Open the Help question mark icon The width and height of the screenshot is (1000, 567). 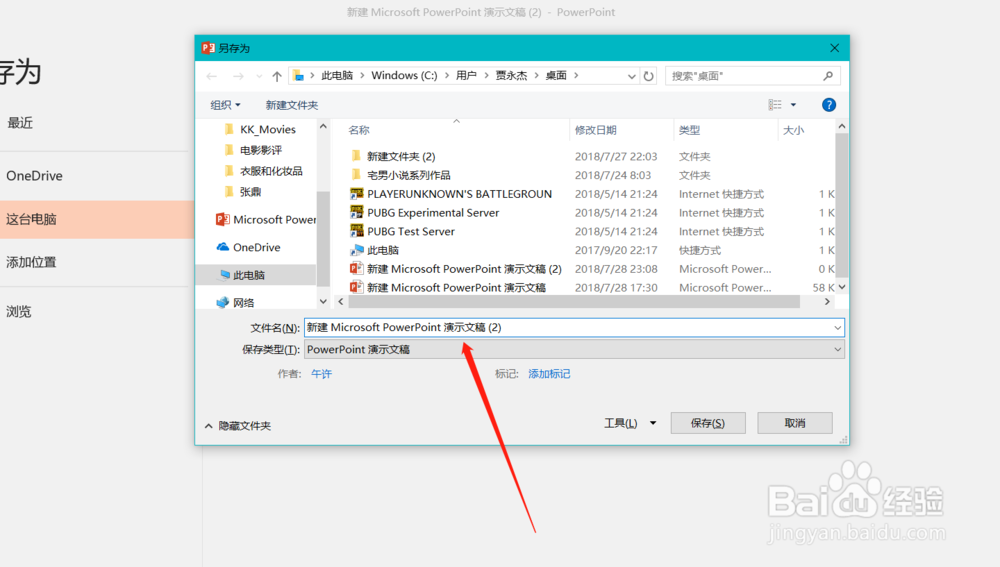coord(828,105)
